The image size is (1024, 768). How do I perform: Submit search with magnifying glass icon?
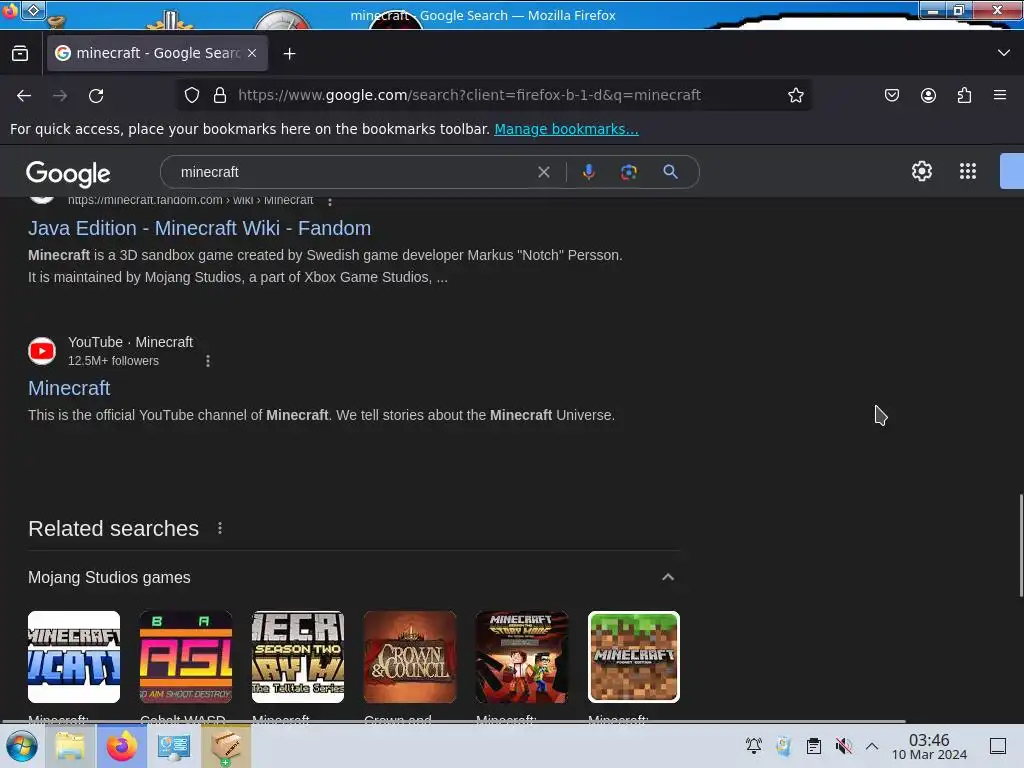coord(670,172)
